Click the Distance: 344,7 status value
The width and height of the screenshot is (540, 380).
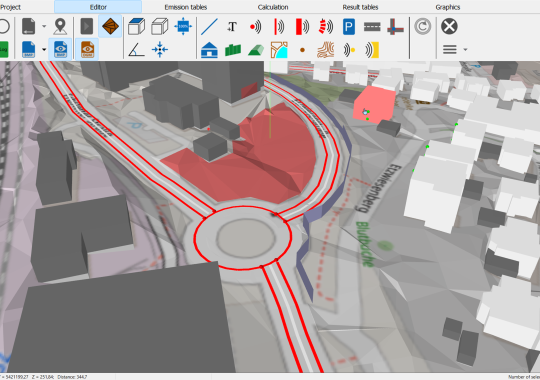click(72, 377)
